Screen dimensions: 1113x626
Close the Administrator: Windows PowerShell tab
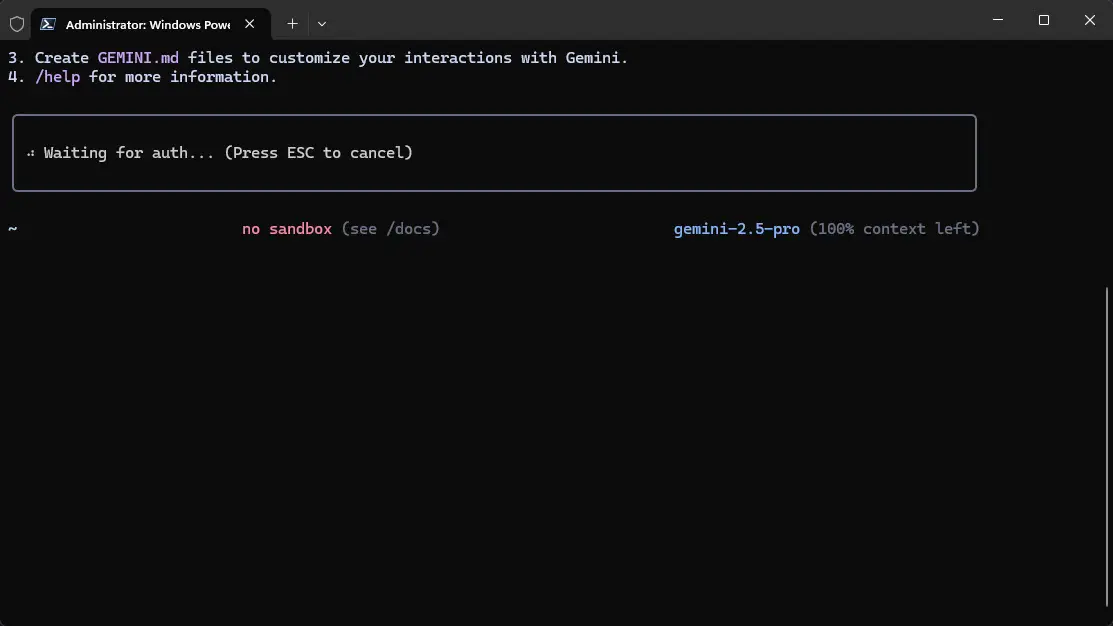249,23
